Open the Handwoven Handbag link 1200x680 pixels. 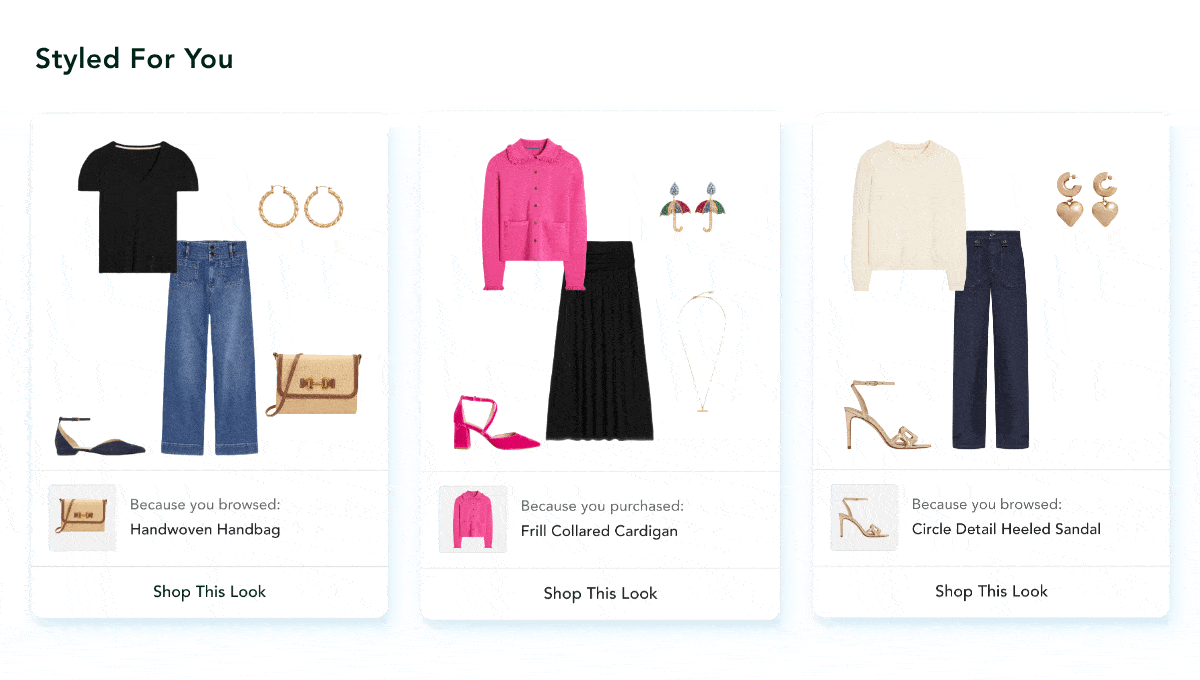(x=205, y=529)
